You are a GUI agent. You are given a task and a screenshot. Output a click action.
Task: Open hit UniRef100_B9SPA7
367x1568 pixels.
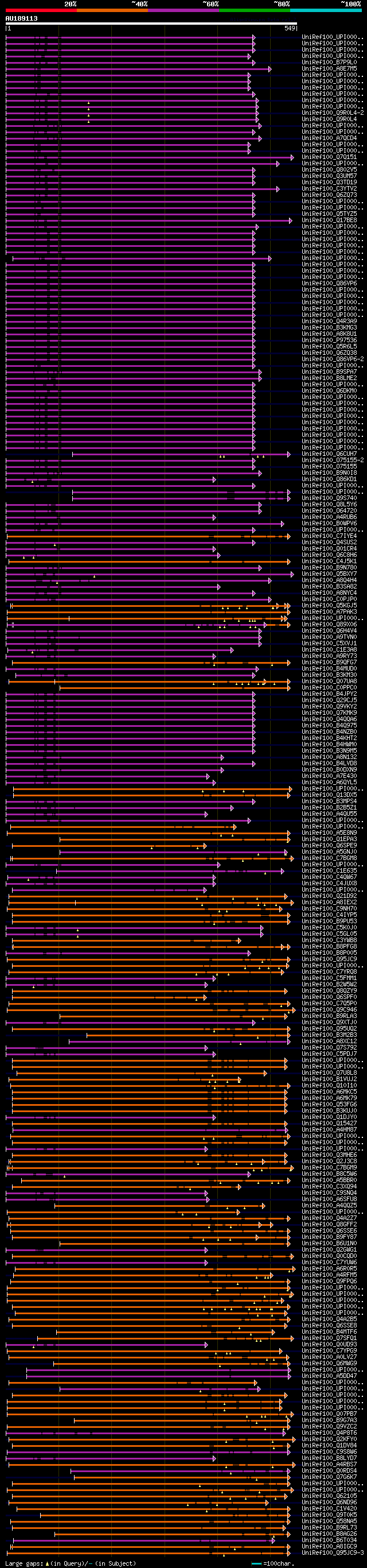(x=329, y=372)
